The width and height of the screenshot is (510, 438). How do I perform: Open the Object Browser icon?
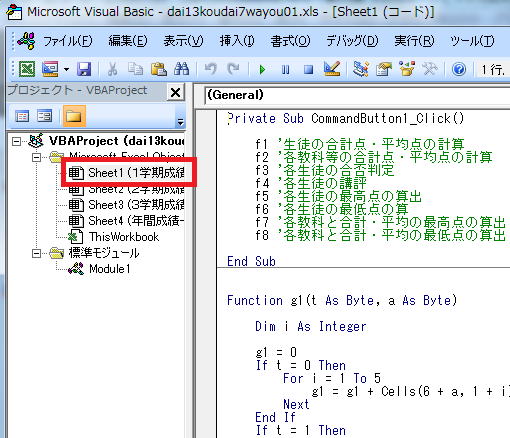coord(407,69)
